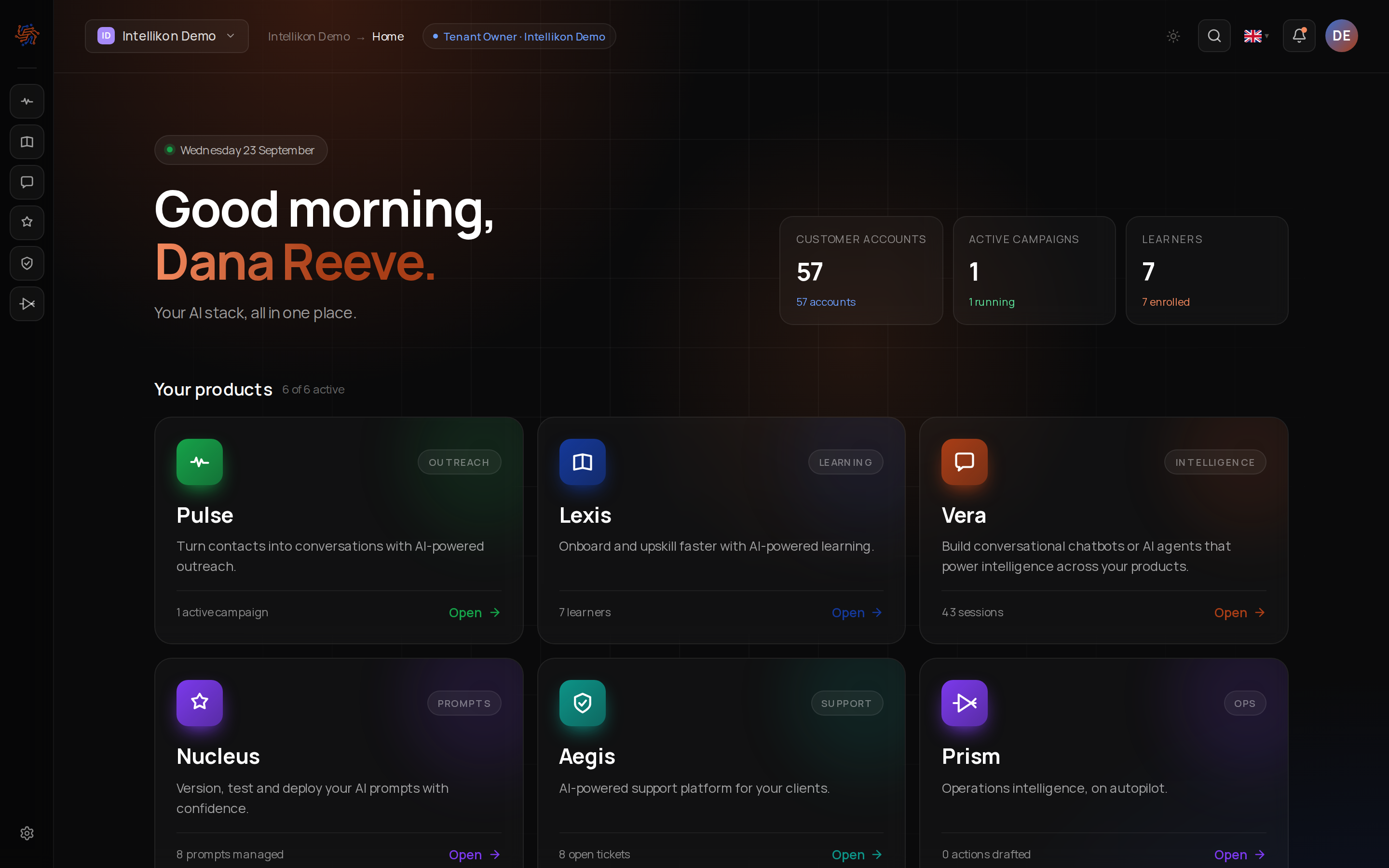Open the DE user avatar menu
This screenshot has width=1389, height=868.
[1341, 36]
